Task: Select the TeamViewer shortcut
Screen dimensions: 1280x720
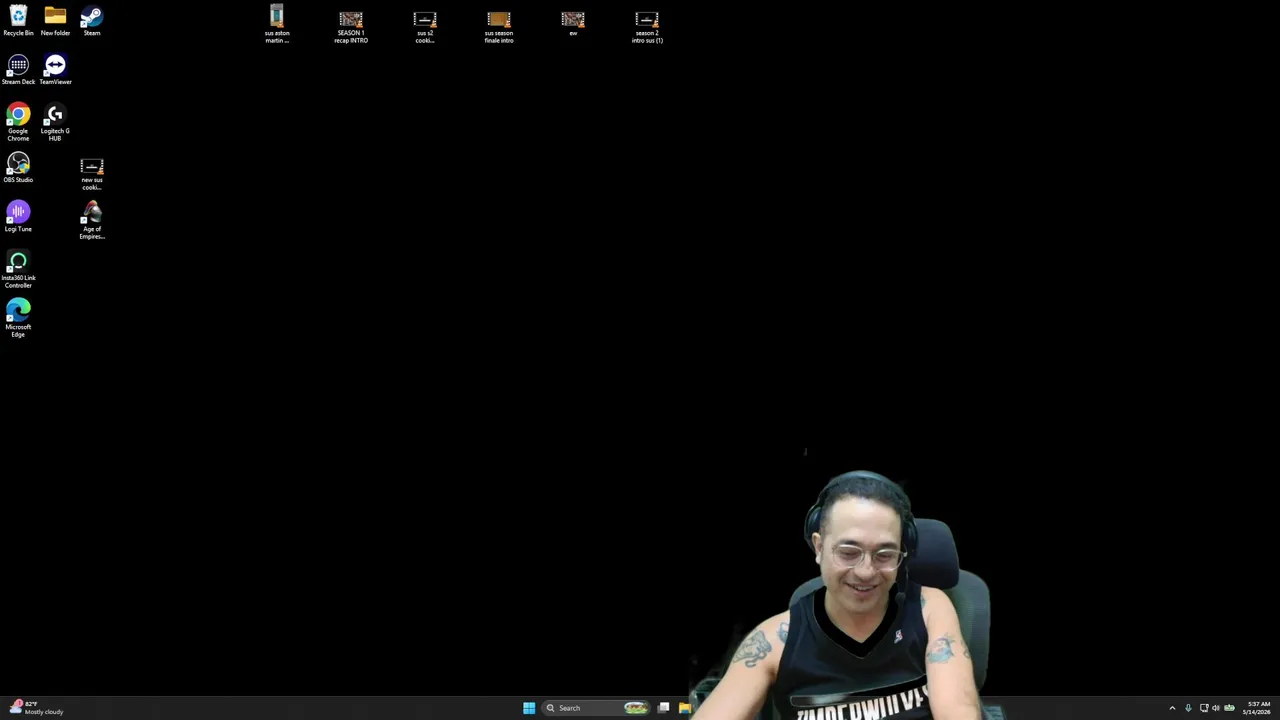Action: click(55, 70)
